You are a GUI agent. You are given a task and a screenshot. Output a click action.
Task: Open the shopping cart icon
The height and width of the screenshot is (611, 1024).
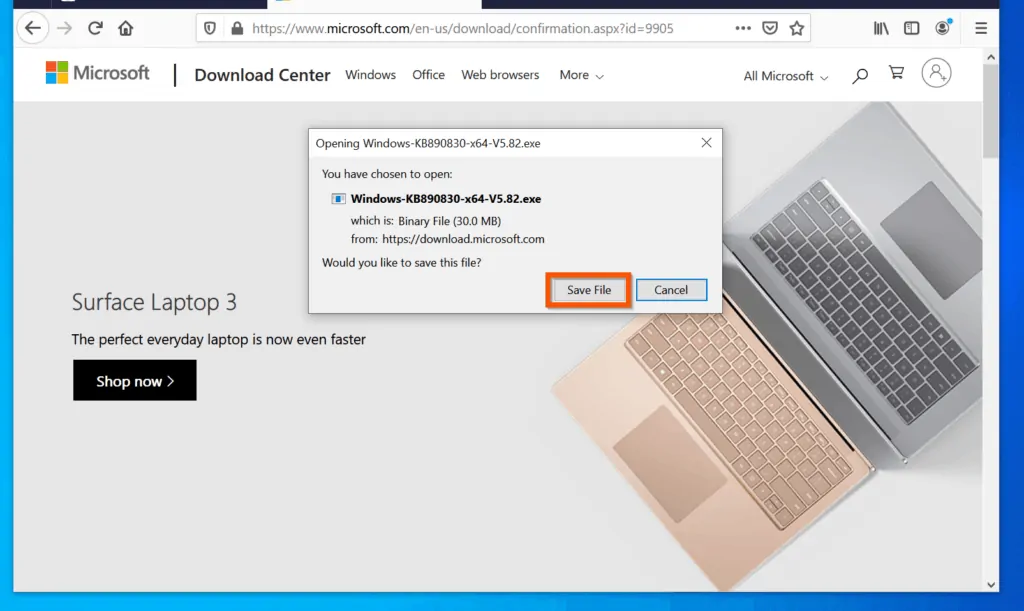[896, 74]
